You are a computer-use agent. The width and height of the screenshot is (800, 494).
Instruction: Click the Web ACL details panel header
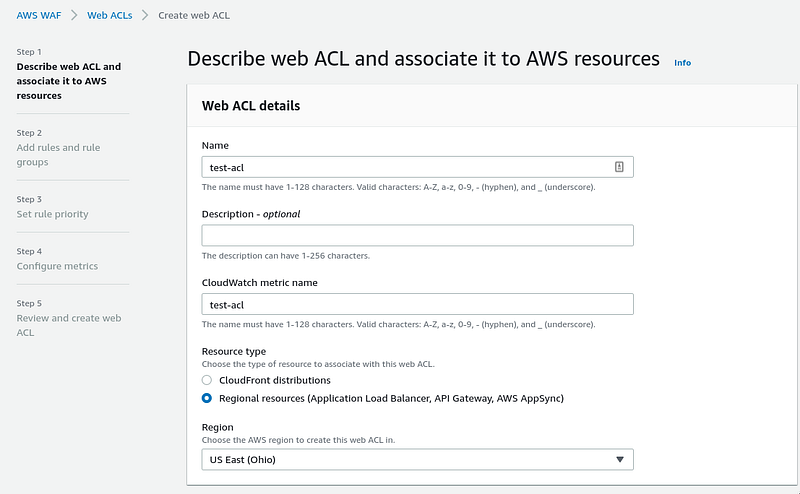pos(492,106)
